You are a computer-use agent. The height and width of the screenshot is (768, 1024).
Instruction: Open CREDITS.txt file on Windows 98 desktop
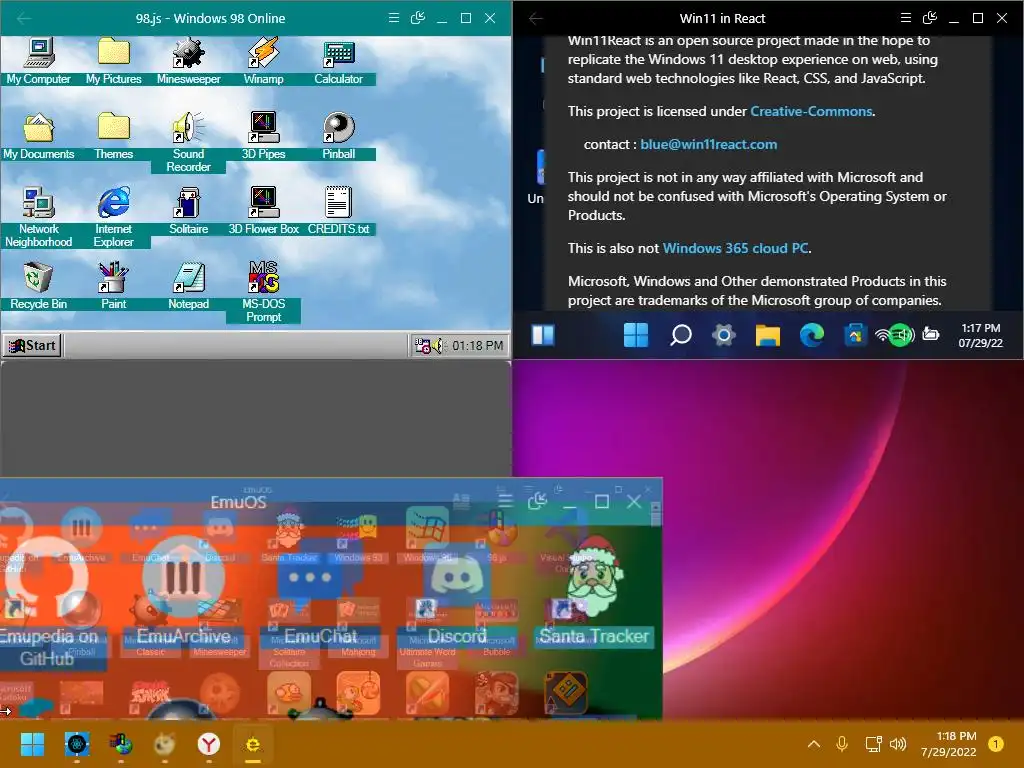click(x=338, y=211)
